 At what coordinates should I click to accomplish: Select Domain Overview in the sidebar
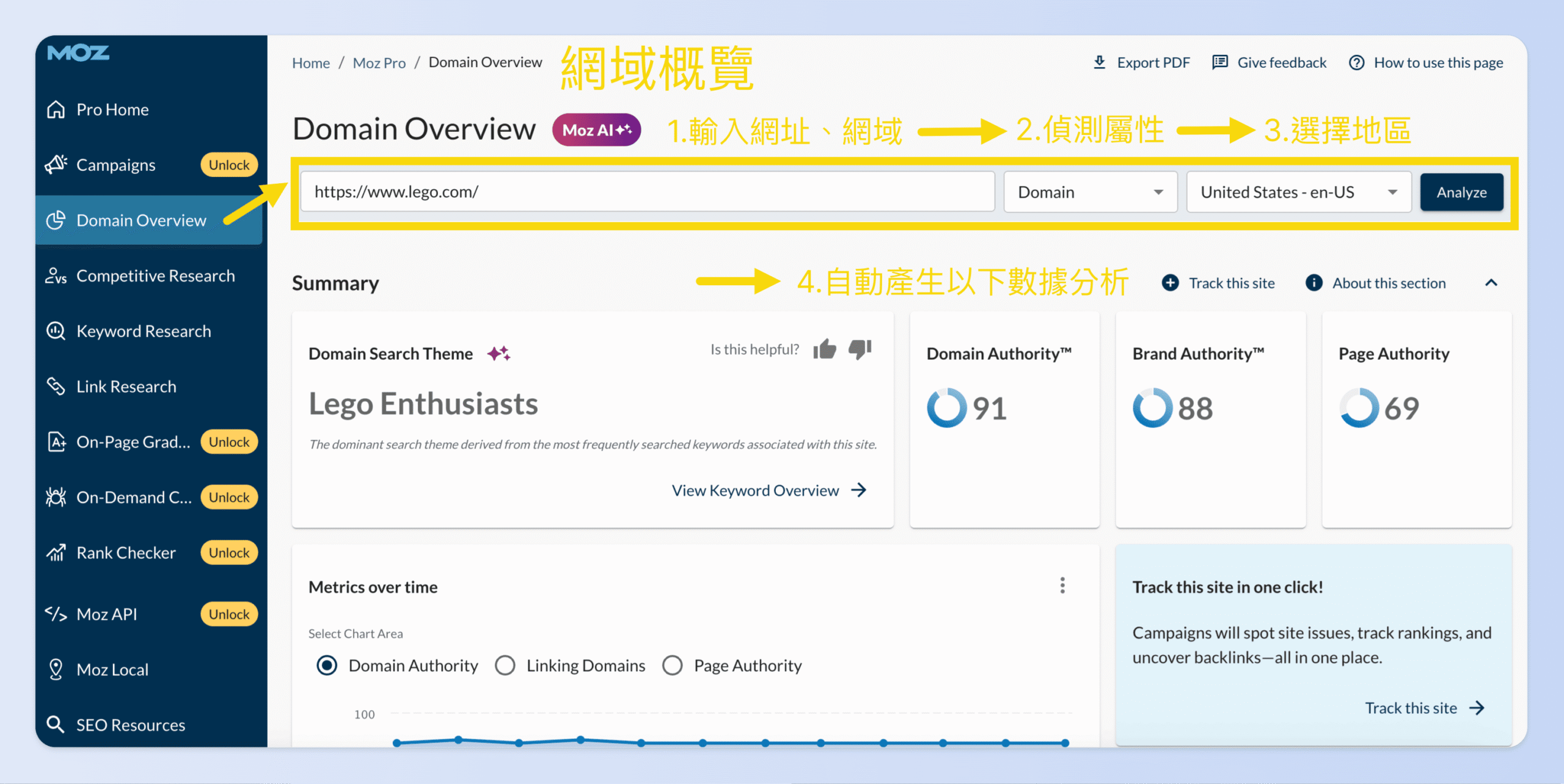click(141, 220)
